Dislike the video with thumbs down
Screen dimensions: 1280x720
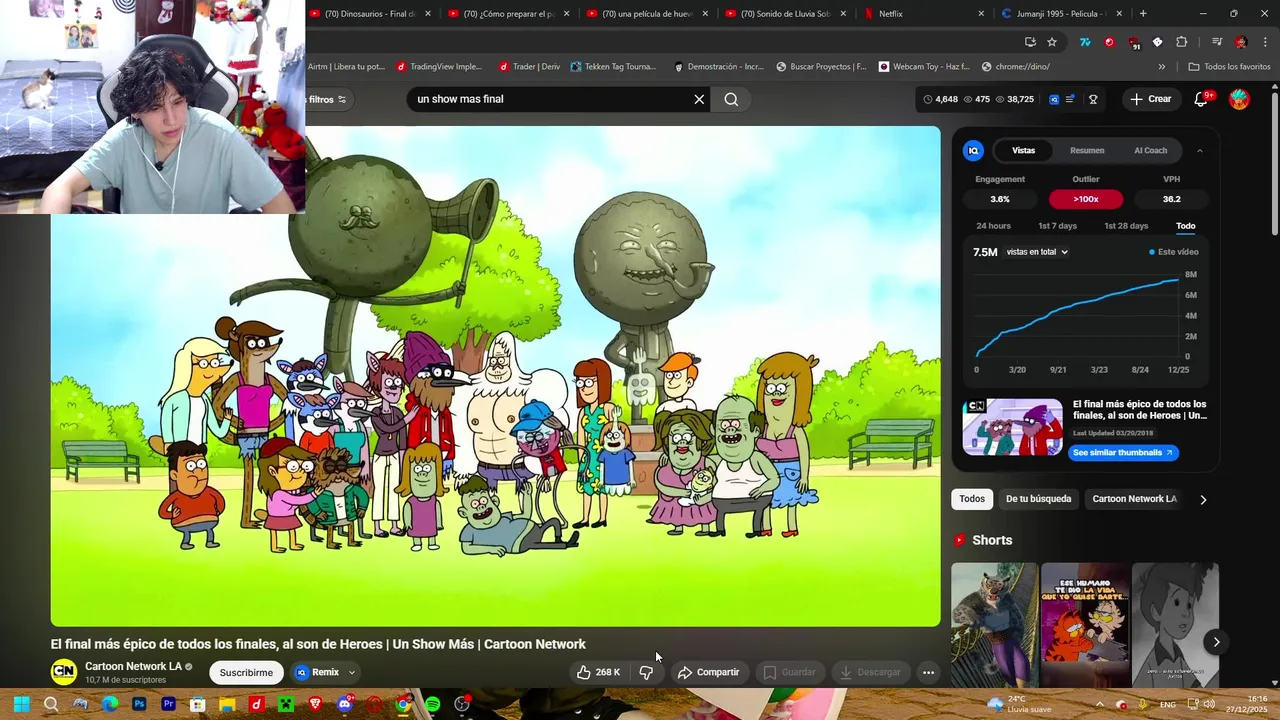646,672
